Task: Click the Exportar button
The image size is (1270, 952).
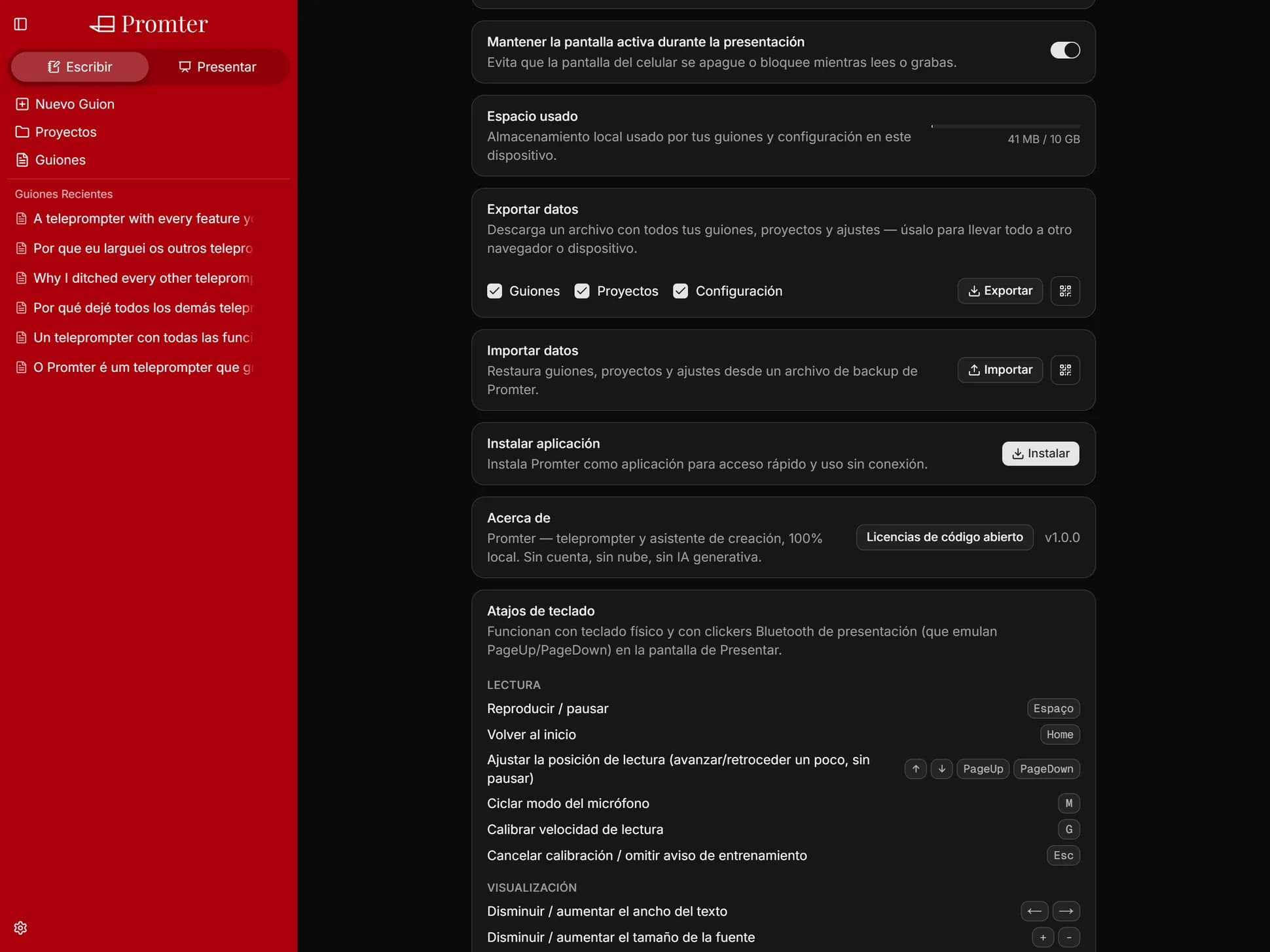Action: point(1000,291)
